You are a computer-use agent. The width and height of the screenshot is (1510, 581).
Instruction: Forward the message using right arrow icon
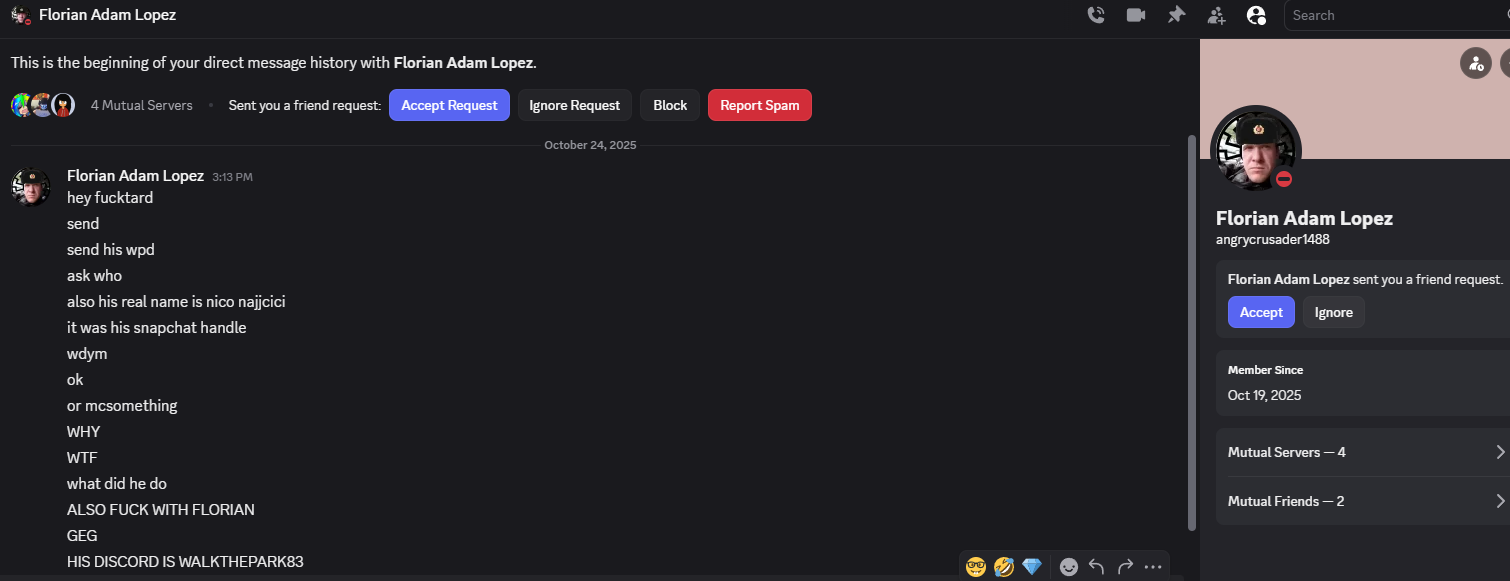coord(1125,567)
